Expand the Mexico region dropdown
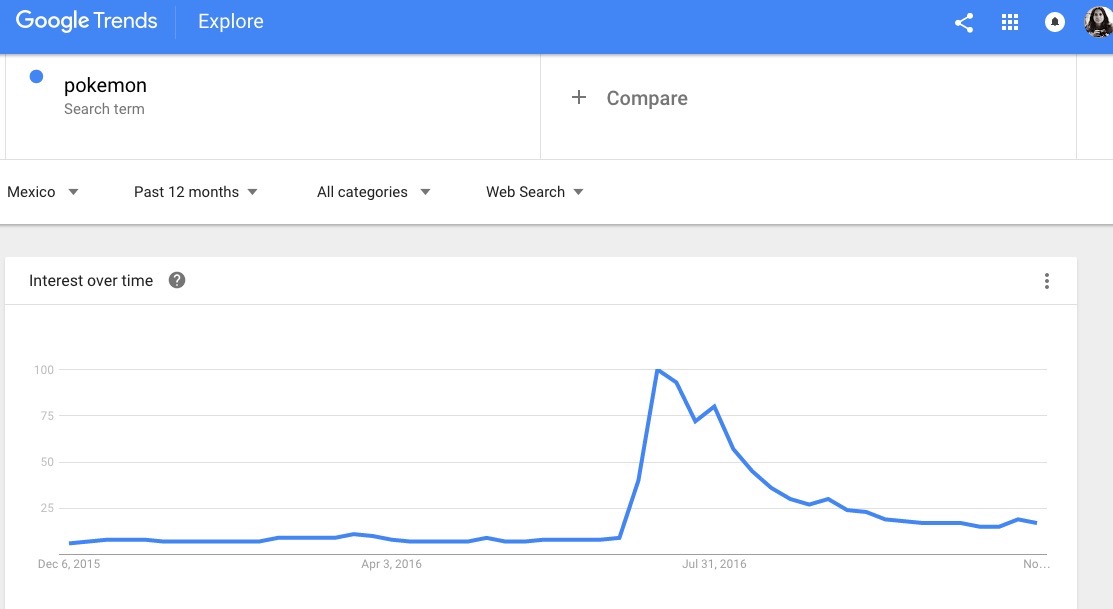 coord(43,192)
